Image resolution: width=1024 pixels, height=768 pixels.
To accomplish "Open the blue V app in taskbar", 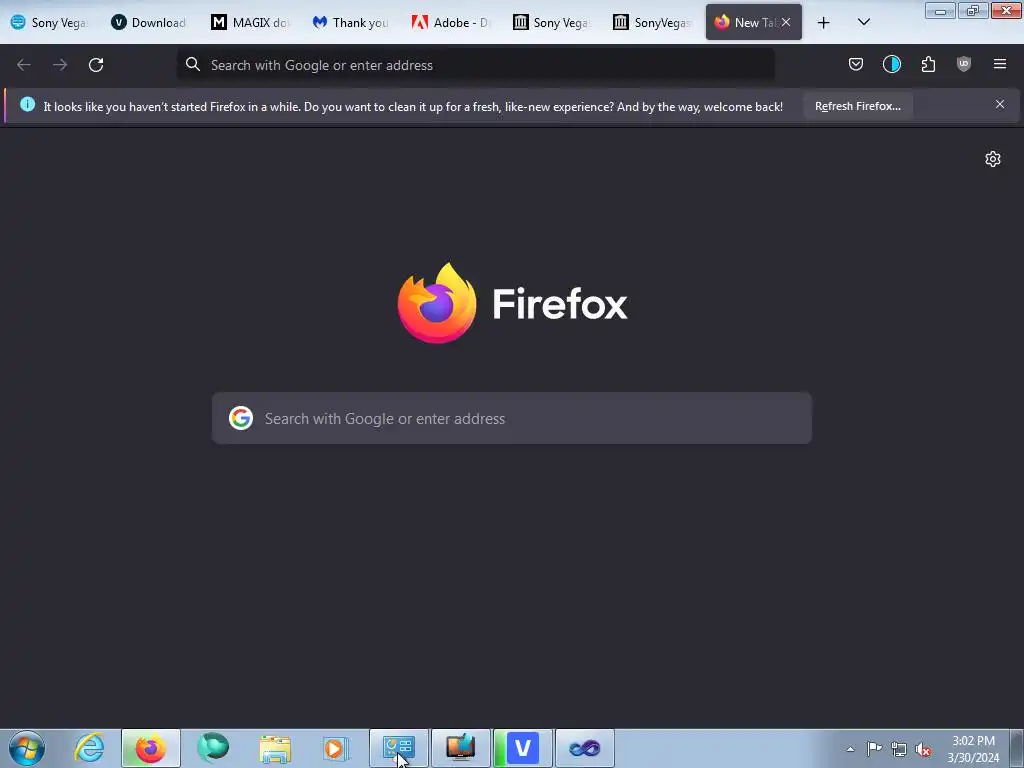I will coord(522,748).
